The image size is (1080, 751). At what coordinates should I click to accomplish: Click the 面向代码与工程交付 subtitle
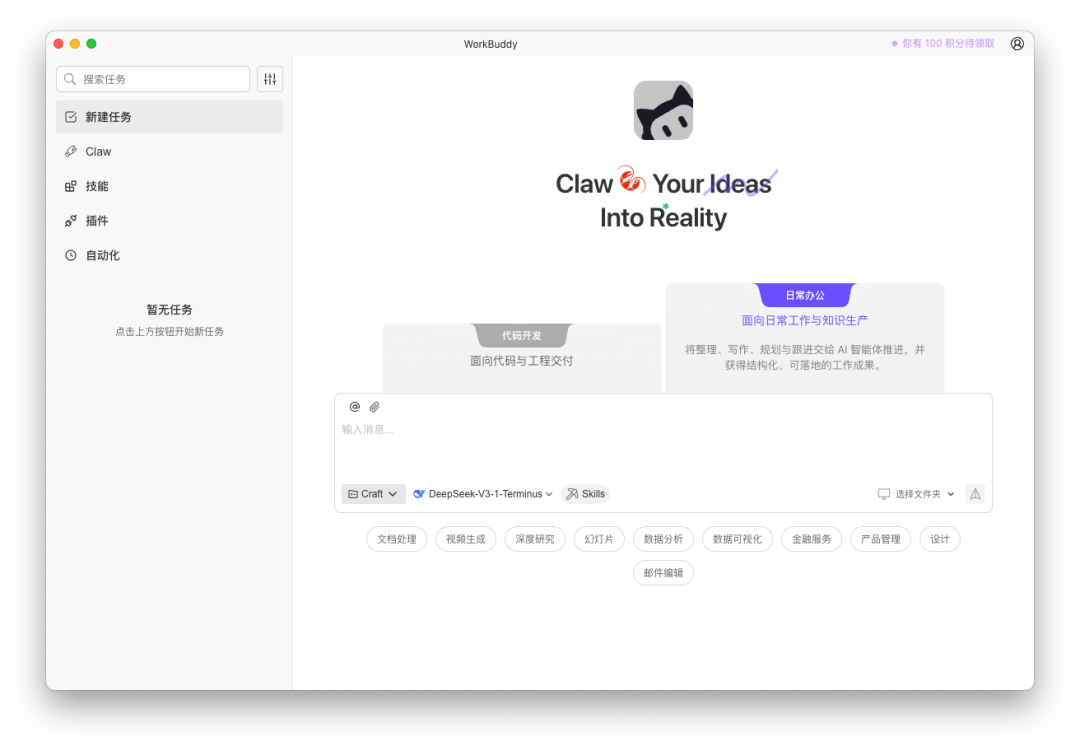coord(521,360)
